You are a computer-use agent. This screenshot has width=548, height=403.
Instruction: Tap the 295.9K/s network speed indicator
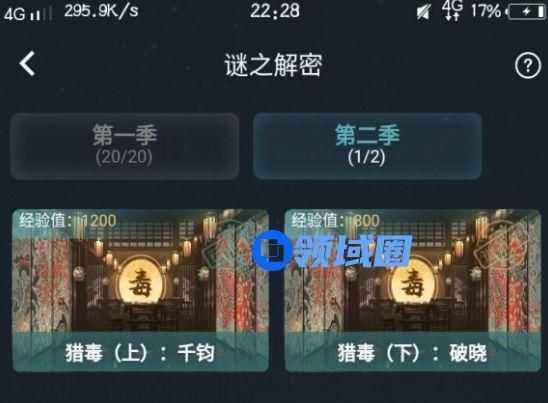101,10
